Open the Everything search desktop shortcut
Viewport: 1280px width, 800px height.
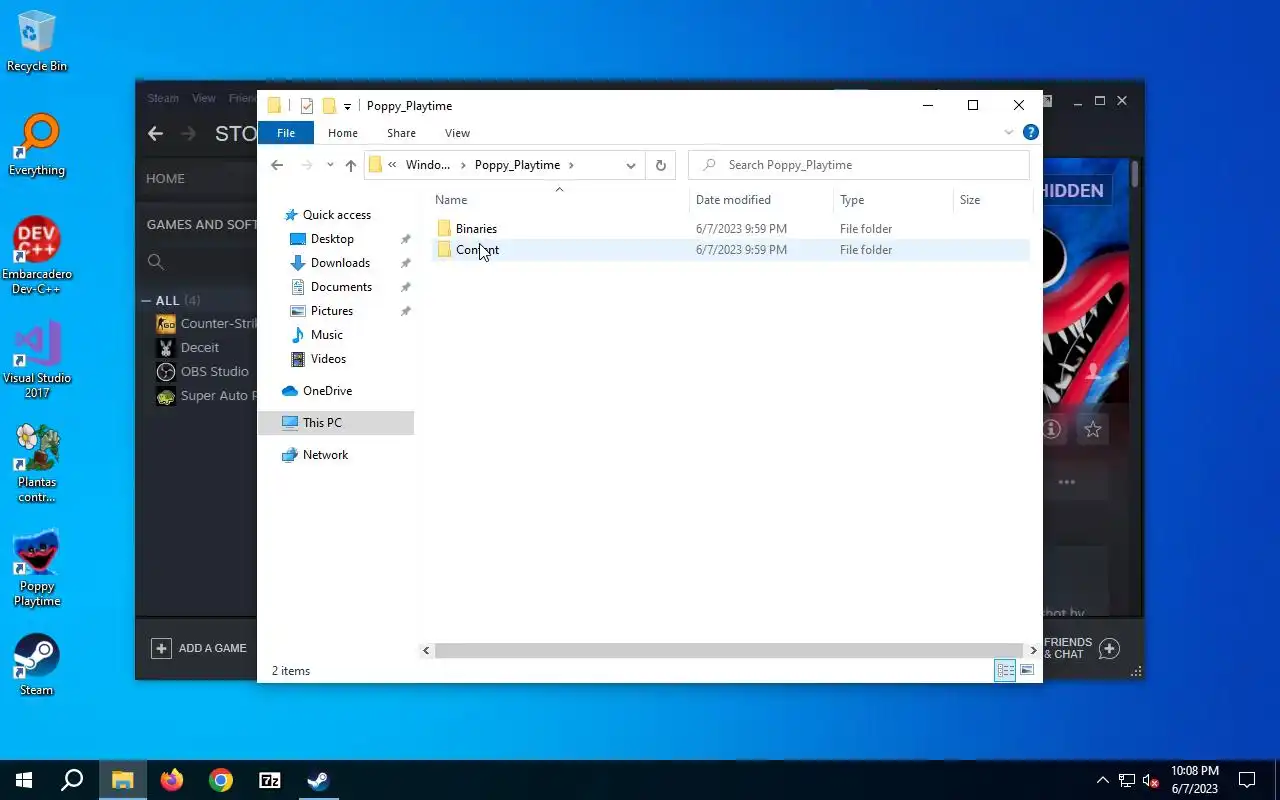tap(37, 146)
